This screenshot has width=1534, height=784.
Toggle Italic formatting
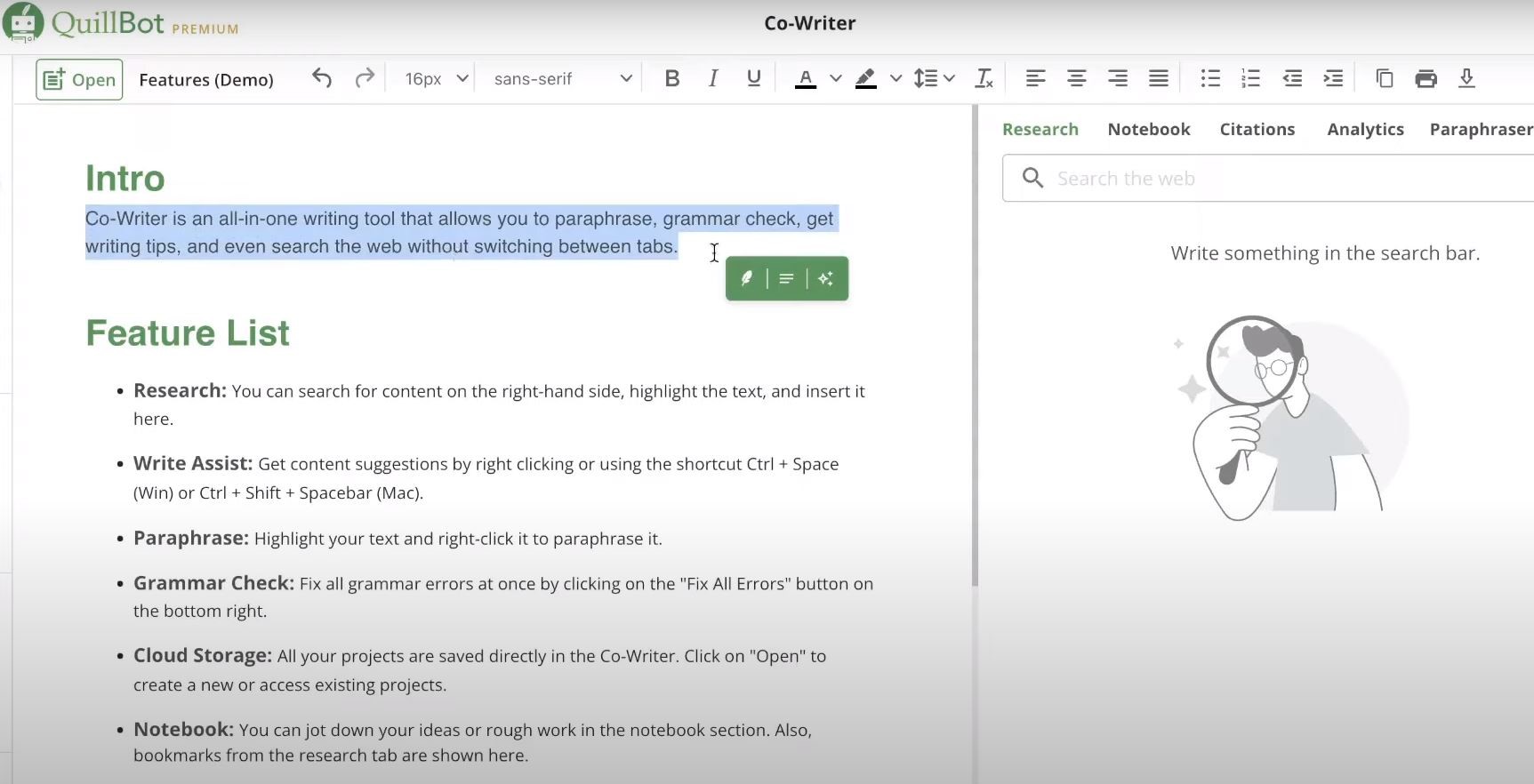coord(713,79)
